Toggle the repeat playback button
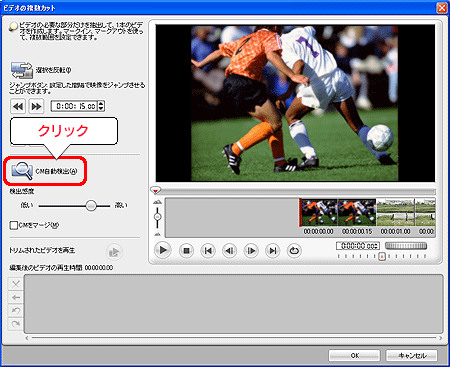450x367 pixels. pyautogui.click(x=294, y=250)
